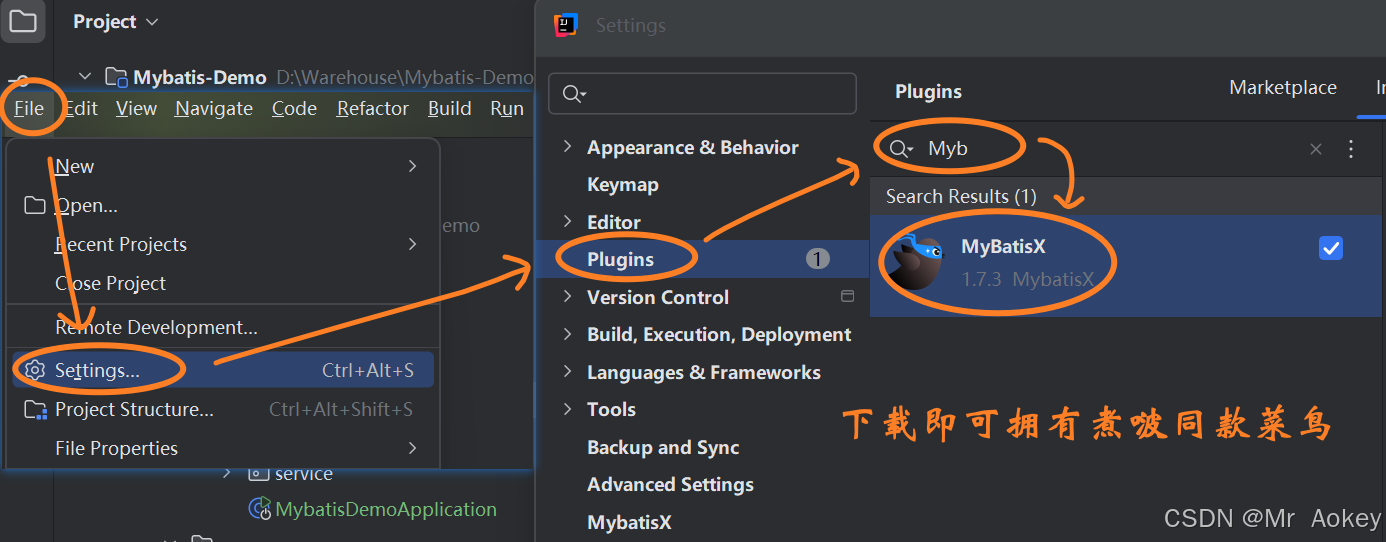Expand the Editor settings group

[568, 222]
